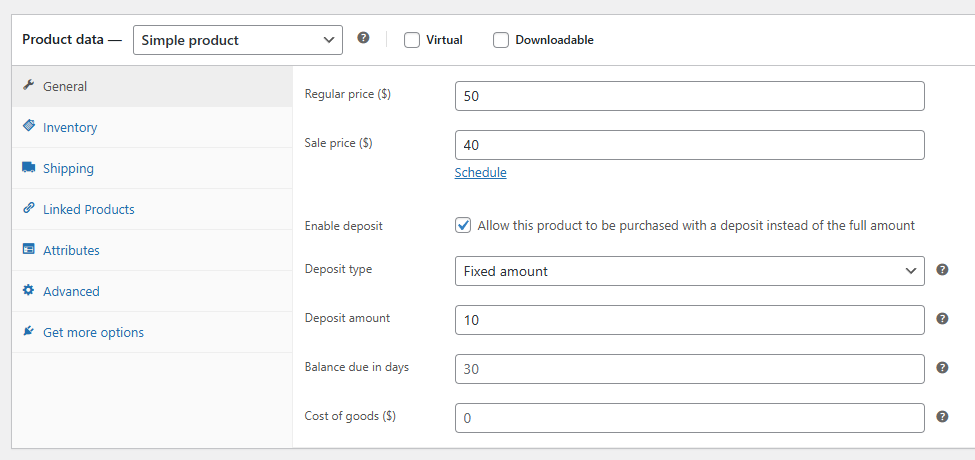Image resolution: width=975 pixels, height=460 pixels.
Task: Click the Deposit amount input field
Action: 690,320
